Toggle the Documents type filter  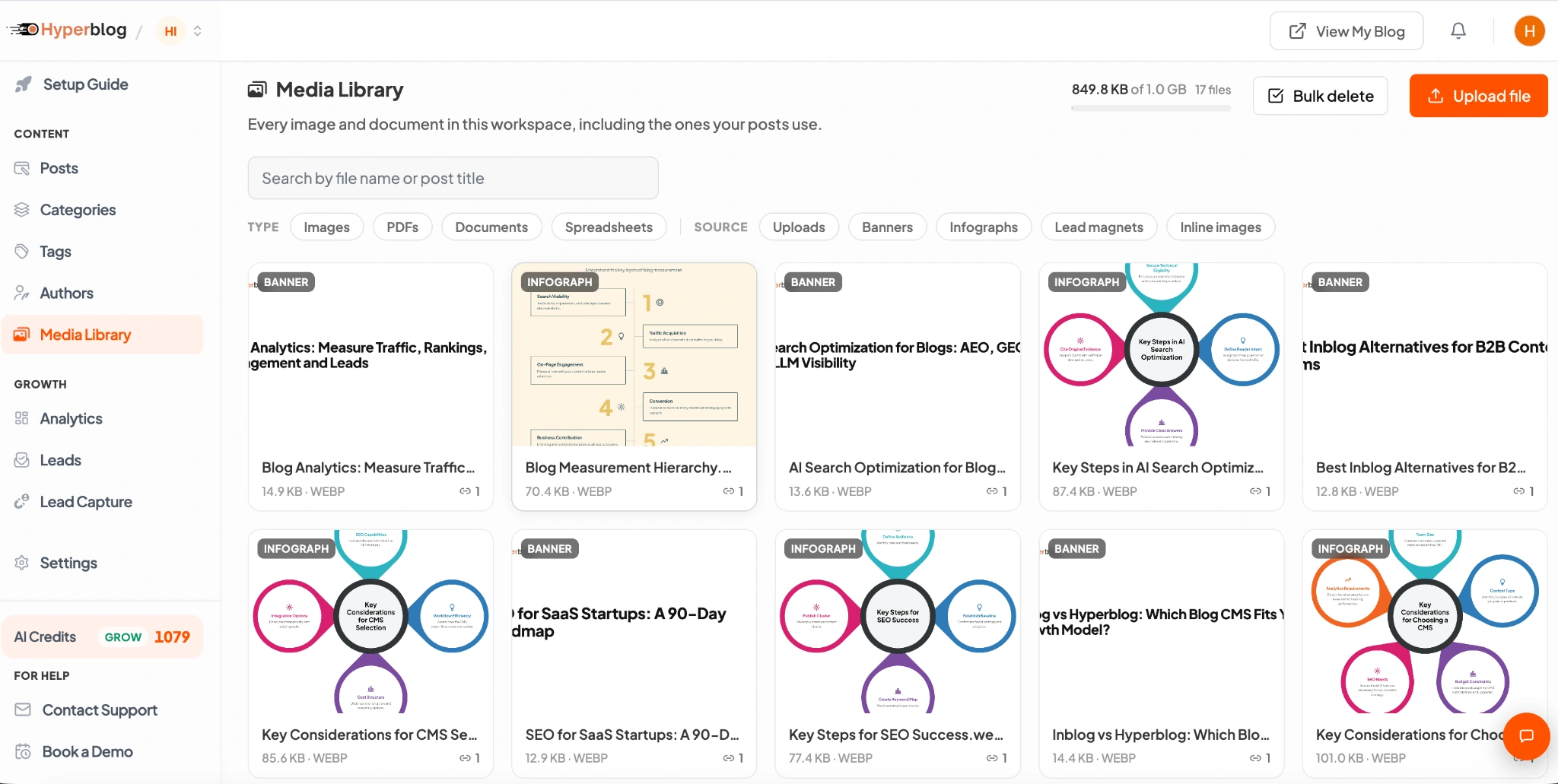(x=491, y=227)
